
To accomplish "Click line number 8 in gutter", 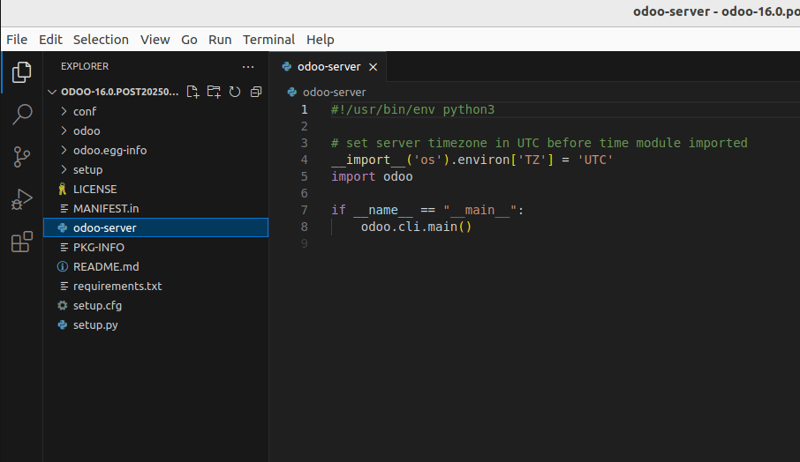I will (x=304, y=226).
